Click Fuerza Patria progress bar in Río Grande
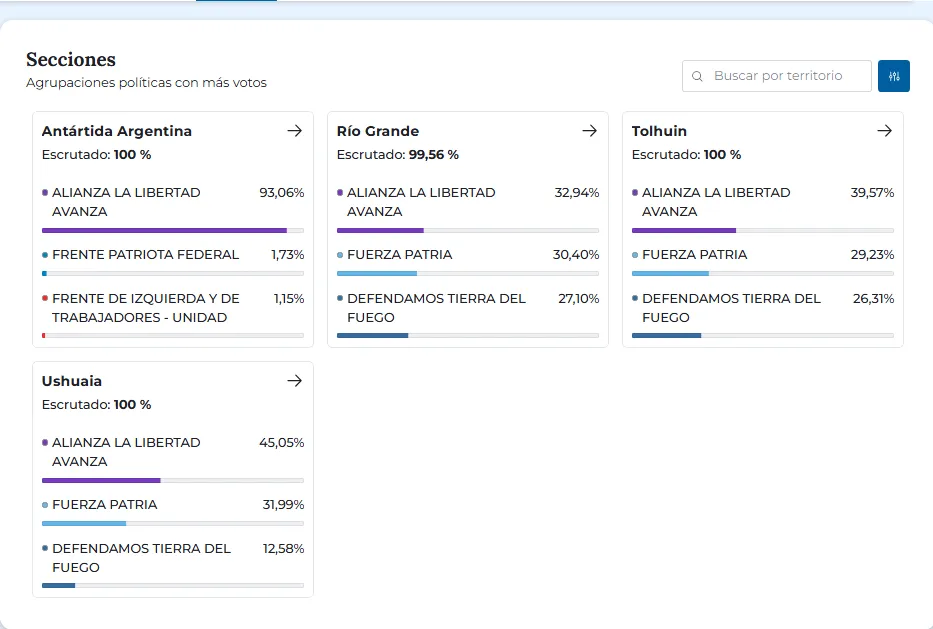The width and height of the screenshot is (933, 629). tap(467, 273)
